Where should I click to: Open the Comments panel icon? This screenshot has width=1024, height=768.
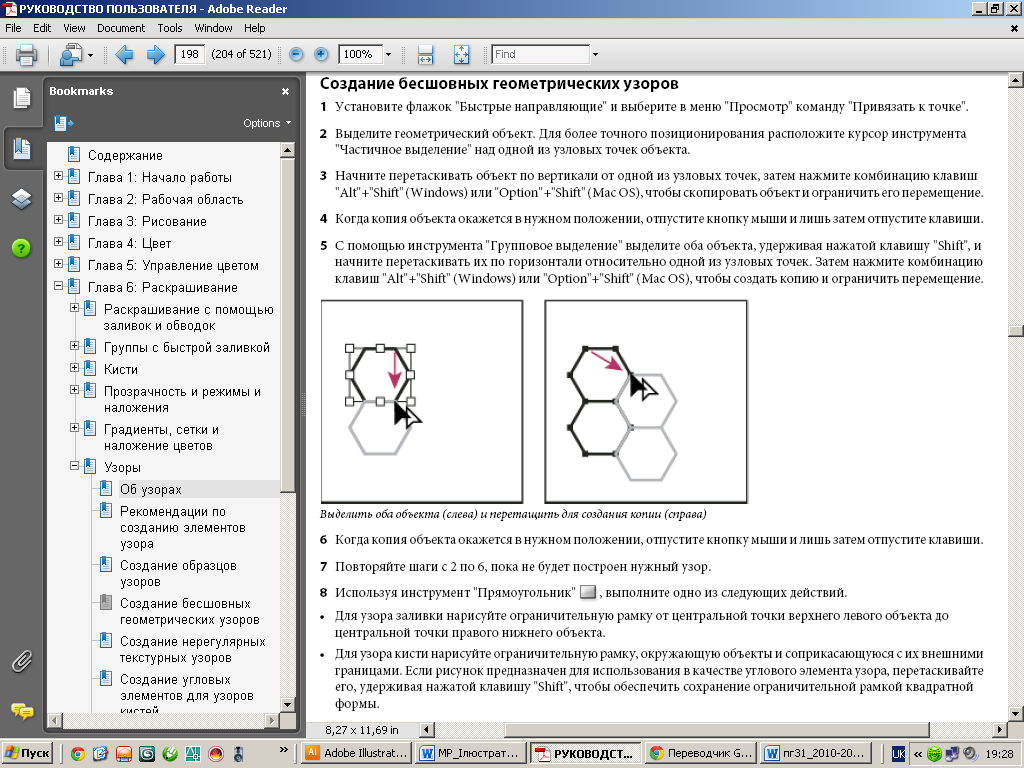(22, 711)
